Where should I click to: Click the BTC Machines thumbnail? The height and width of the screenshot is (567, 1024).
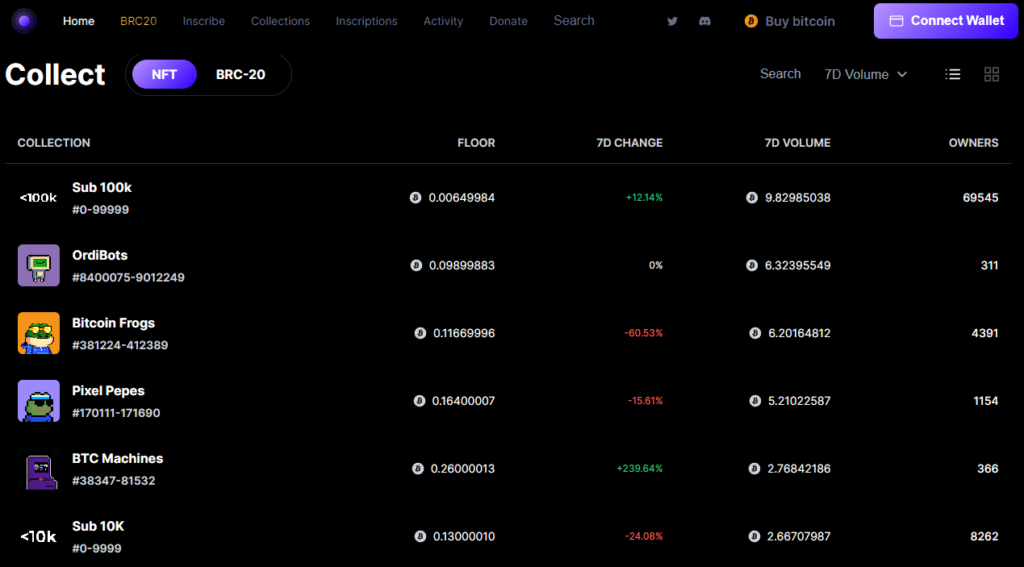pos(39,468)
